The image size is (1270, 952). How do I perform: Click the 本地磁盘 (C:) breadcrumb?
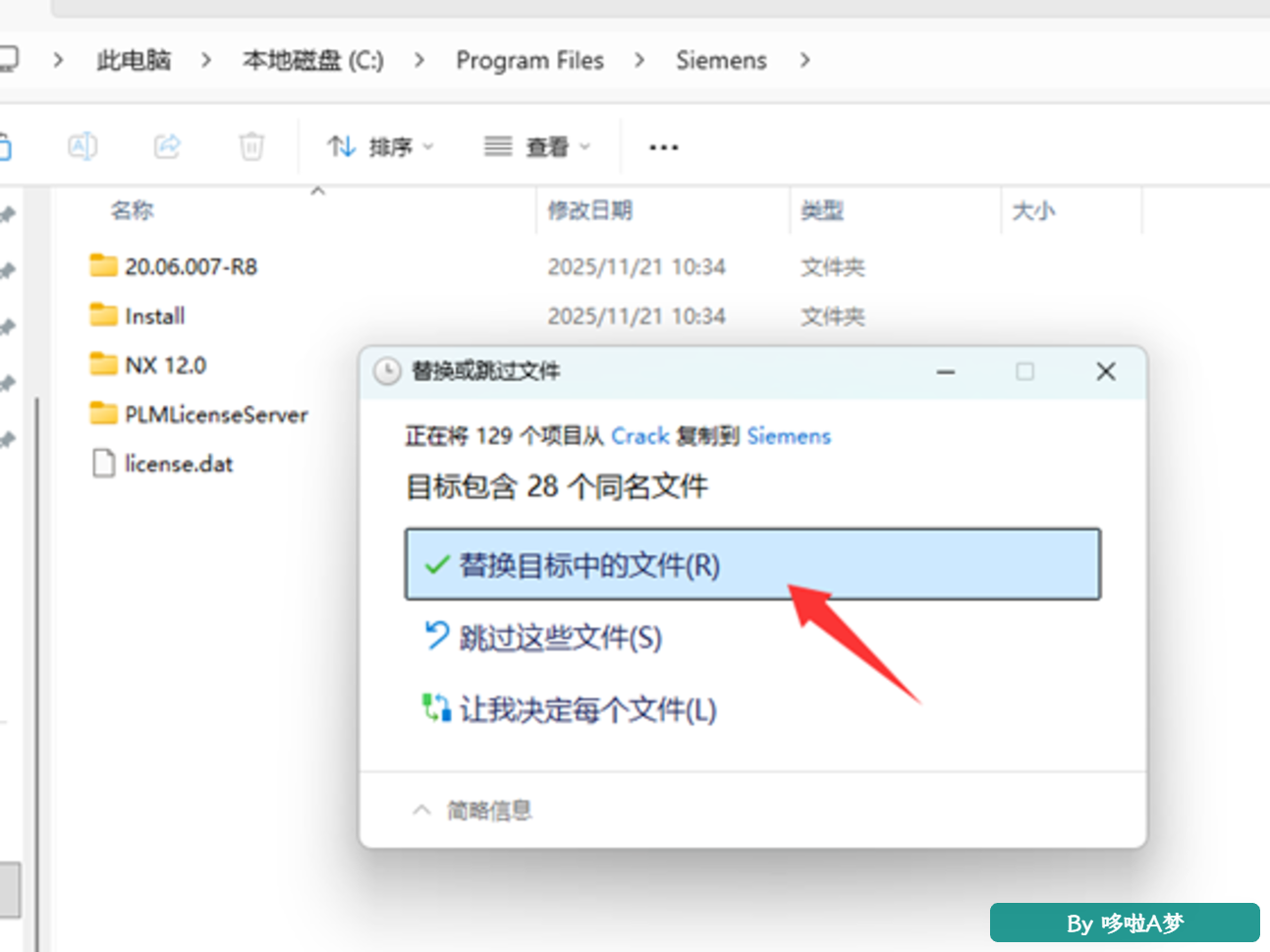(313, 60)
